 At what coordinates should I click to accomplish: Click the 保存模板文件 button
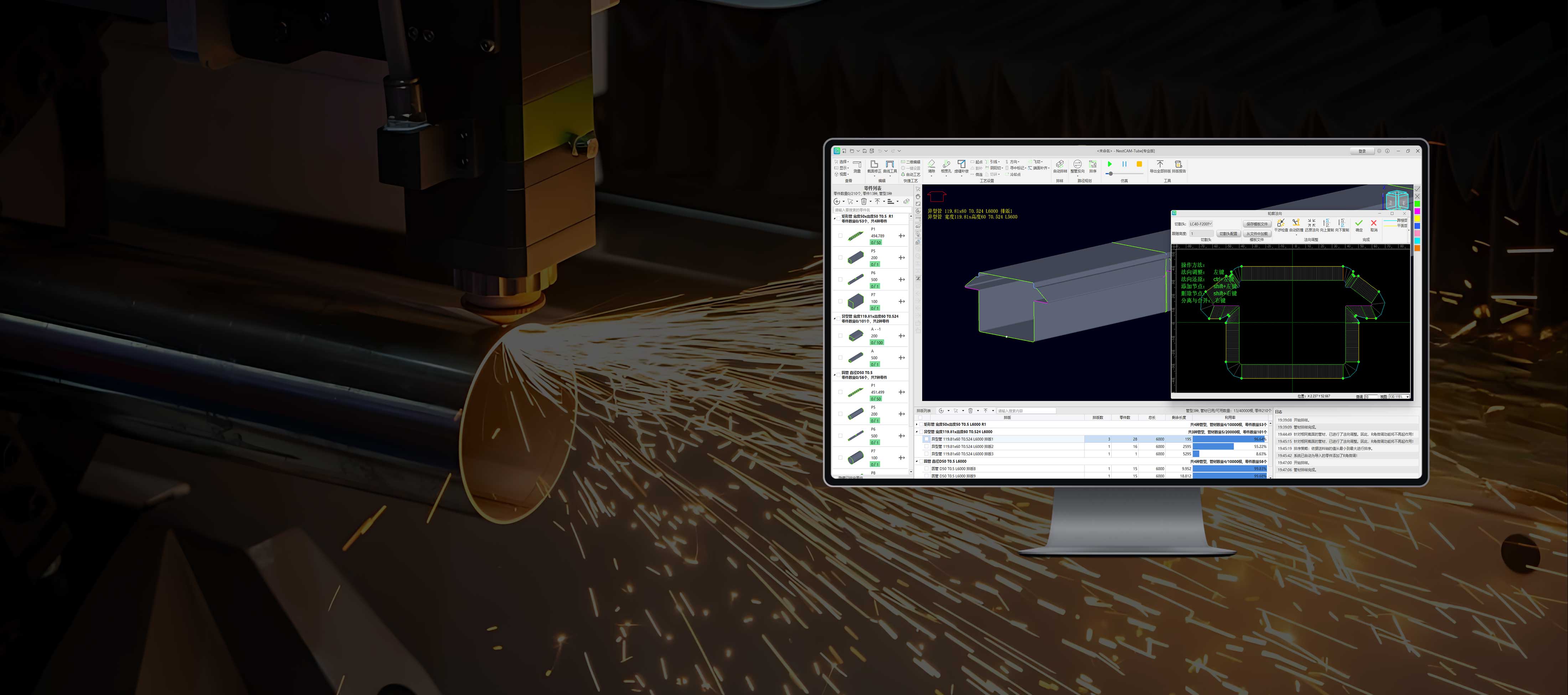1258,224
